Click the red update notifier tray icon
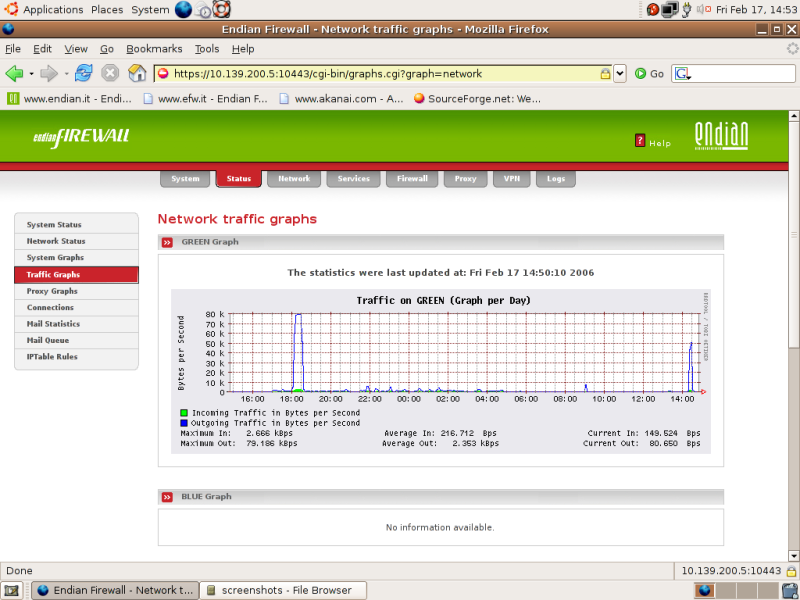800x600 pixels. (653, 9)
